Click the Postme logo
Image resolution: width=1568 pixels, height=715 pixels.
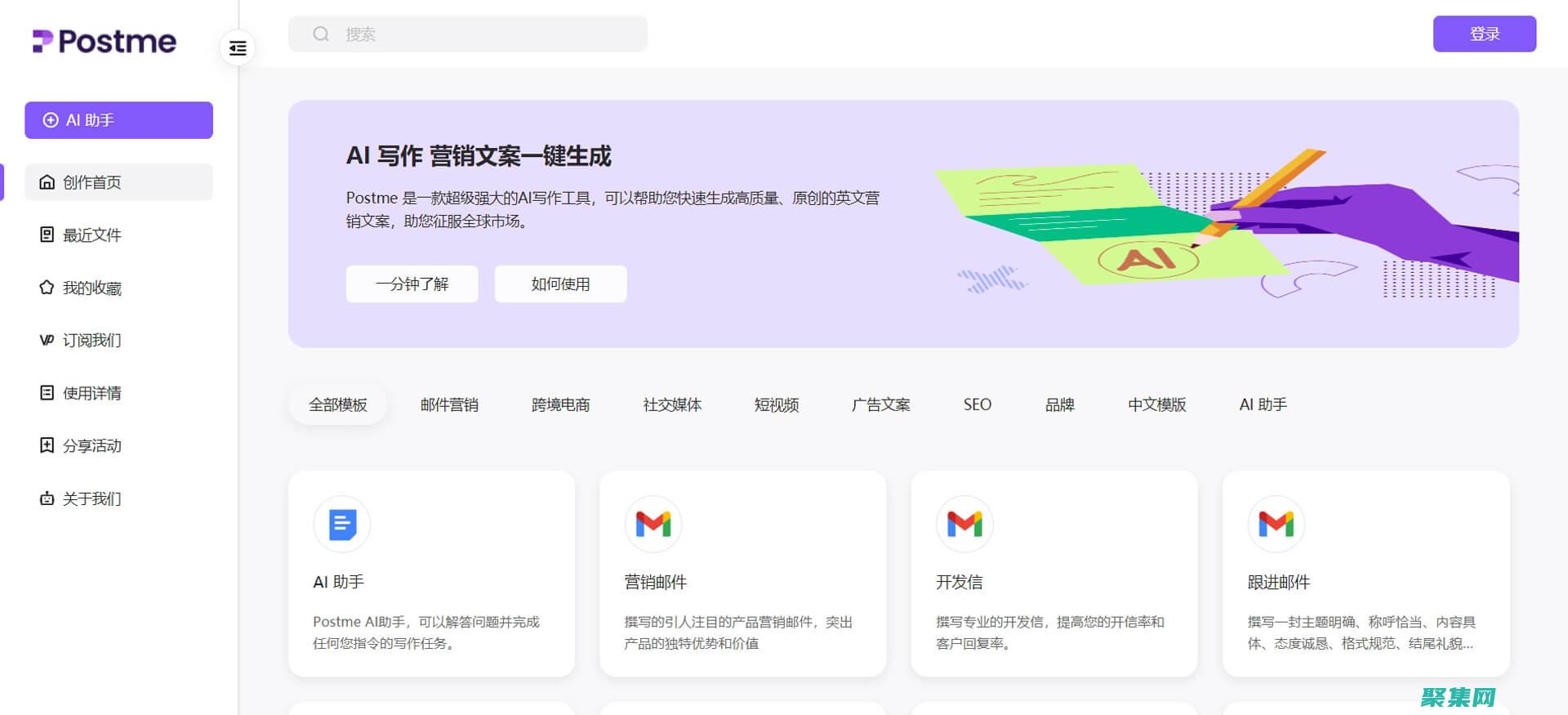pyautogui.click(x=105, y=41)
